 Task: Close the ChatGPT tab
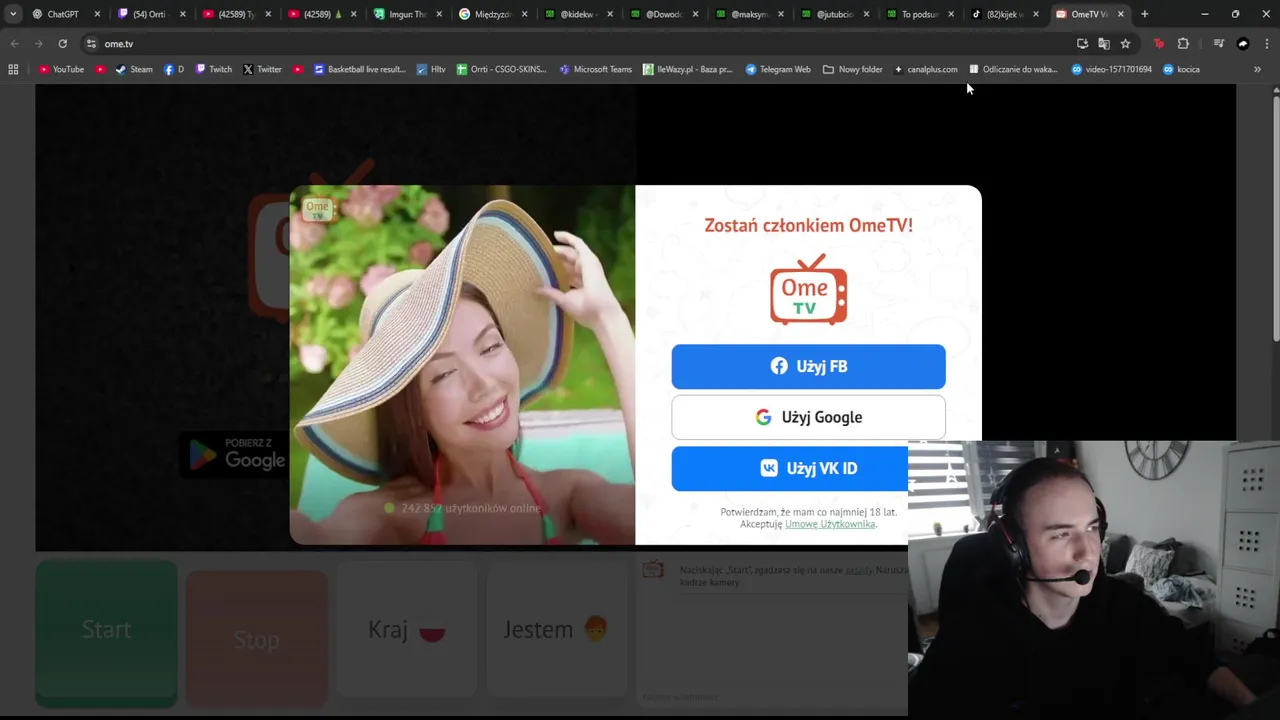[x=97, y=14]
